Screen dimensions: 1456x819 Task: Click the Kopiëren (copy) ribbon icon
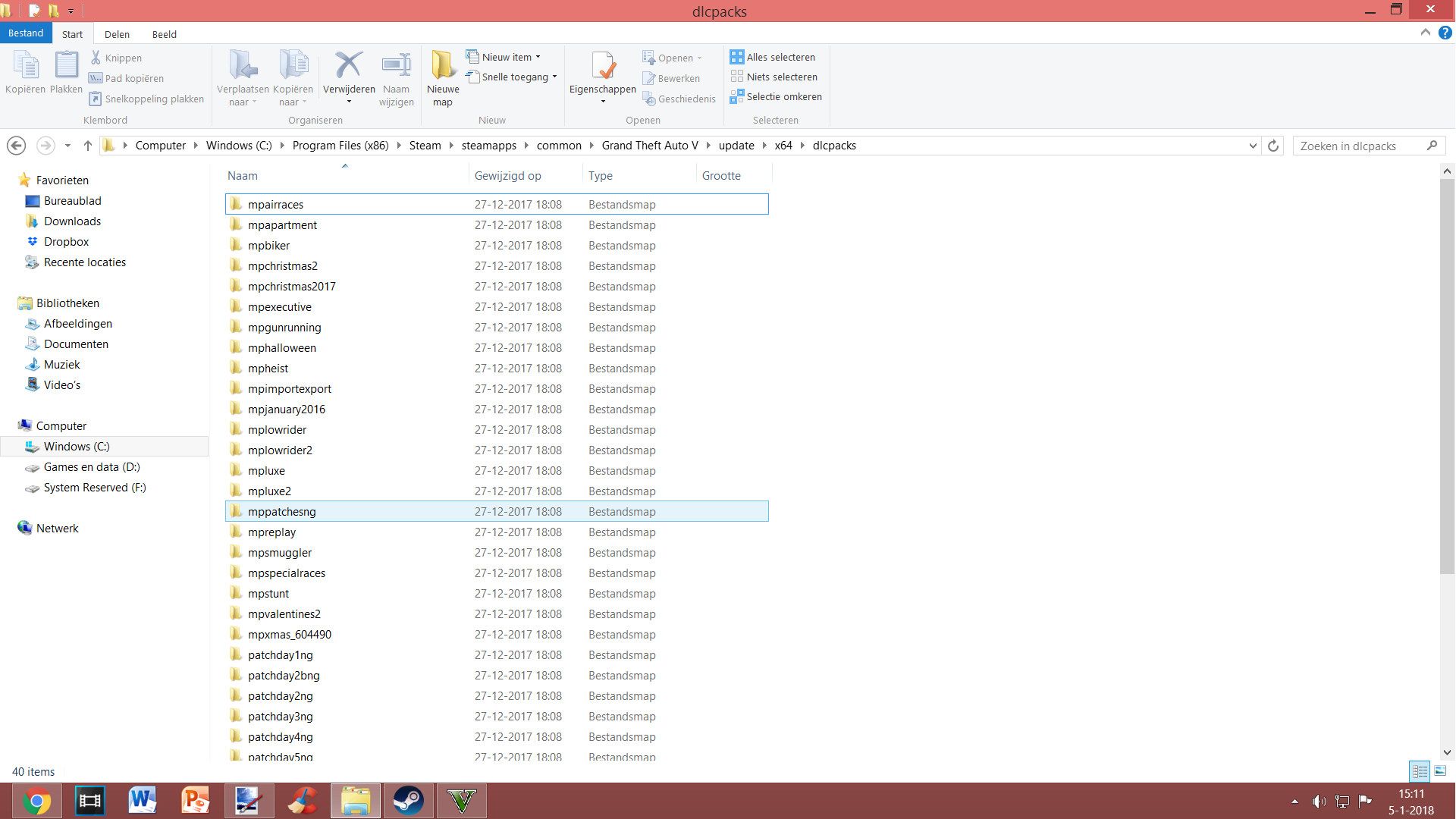point(26,66)
